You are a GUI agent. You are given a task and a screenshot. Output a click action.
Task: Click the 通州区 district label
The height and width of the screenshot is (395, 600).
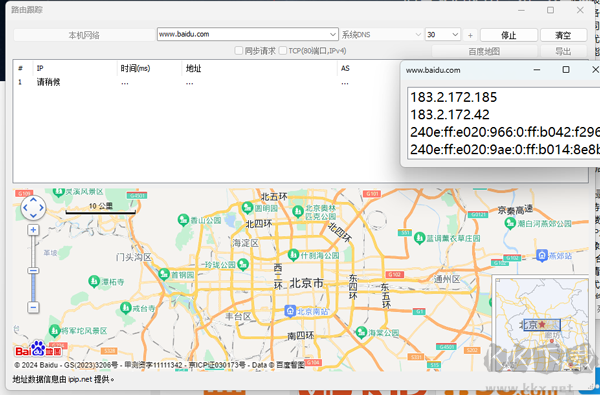pyautogui.click(x=447, y=279)
